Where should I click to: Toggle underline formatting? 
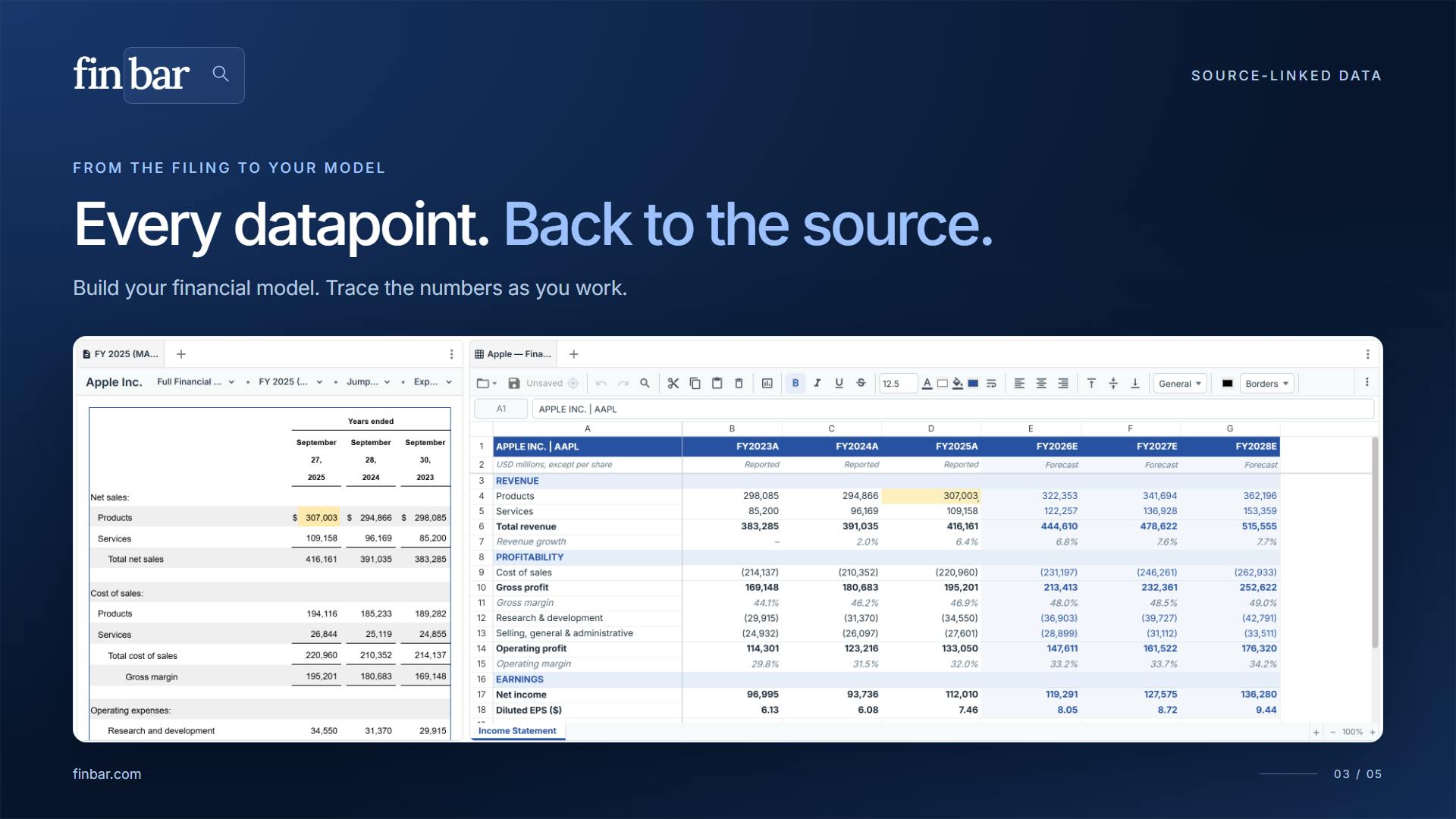(x=839, y=383)
